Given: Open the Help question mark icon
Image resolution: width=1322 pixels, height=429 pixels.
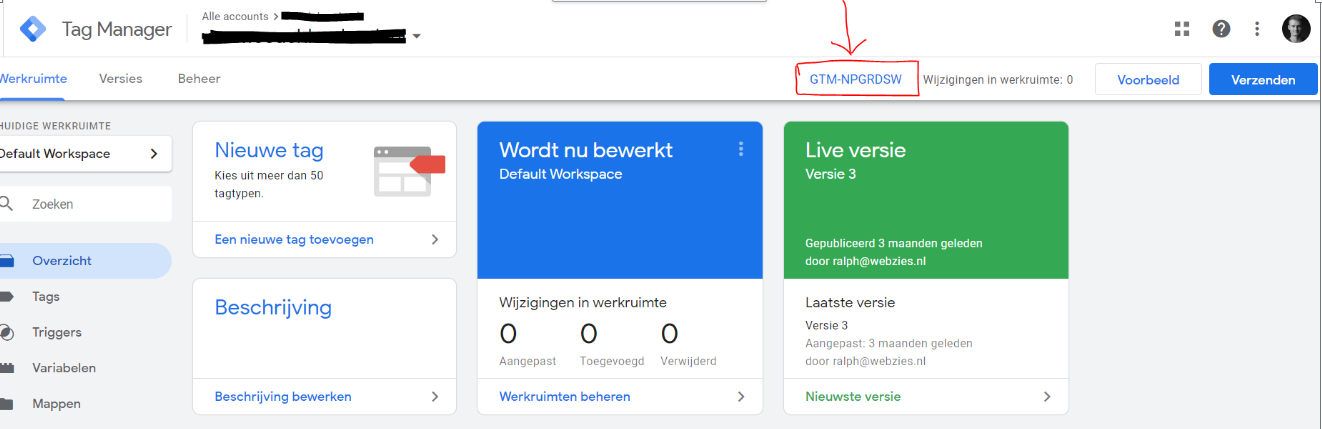Looking at the screenshot, I should [x=1221, y=29].
